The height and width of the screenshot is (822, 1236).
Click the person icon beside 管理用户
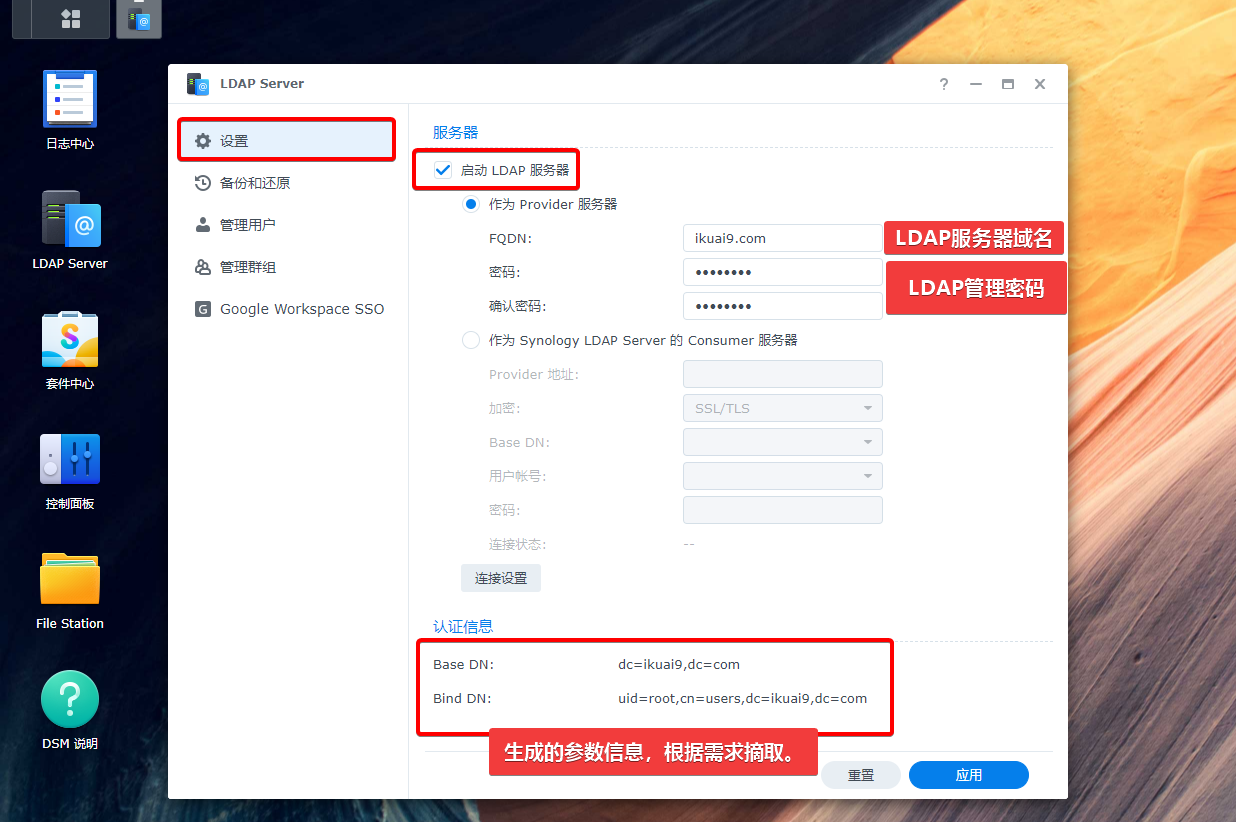click(203, 225)
